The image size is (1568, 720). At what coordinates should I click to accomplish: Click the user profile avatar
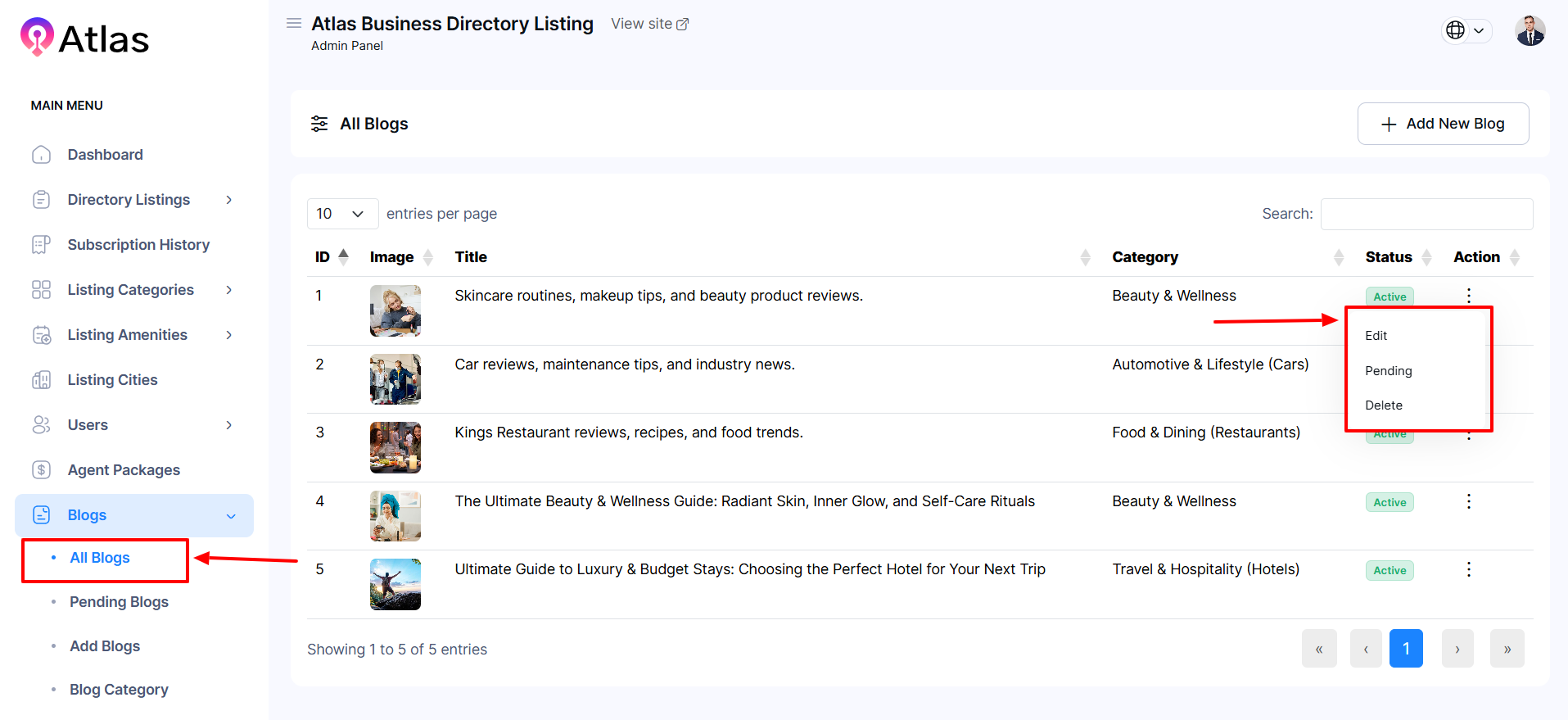(x=1530, y=31)
